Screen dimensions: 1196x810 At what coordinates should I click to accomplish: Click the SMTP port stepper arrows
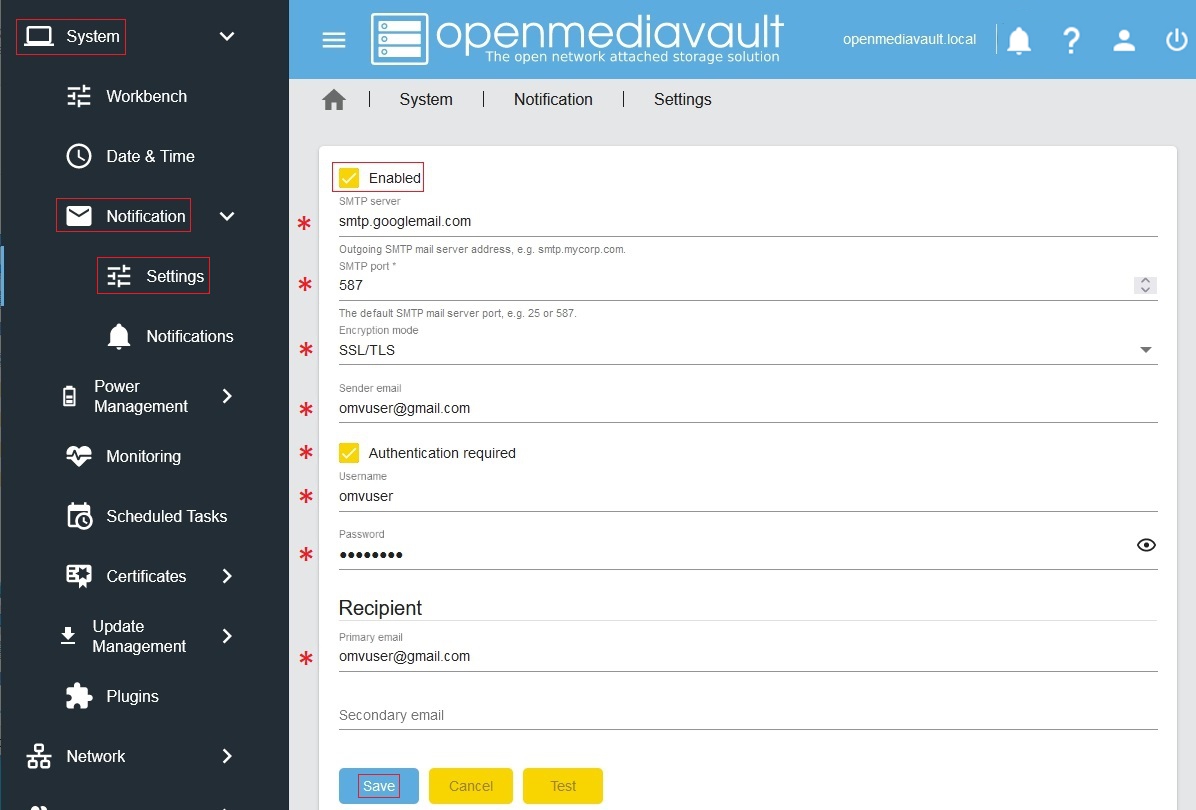pyautogui.click(x=1145, y=285)
